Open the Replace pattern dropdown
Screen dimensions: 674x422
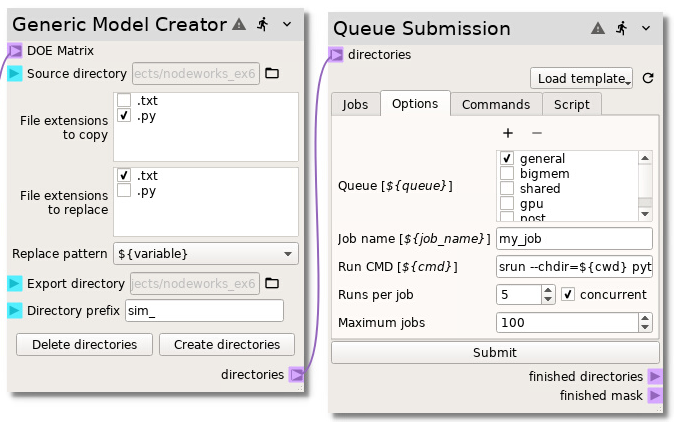coord(205,253)
